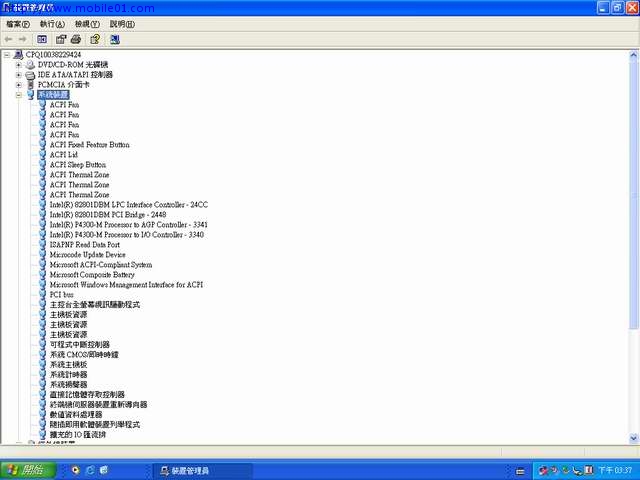
Task: Select ISAPNP Read Data Port
Action: (x=84, y=244)
